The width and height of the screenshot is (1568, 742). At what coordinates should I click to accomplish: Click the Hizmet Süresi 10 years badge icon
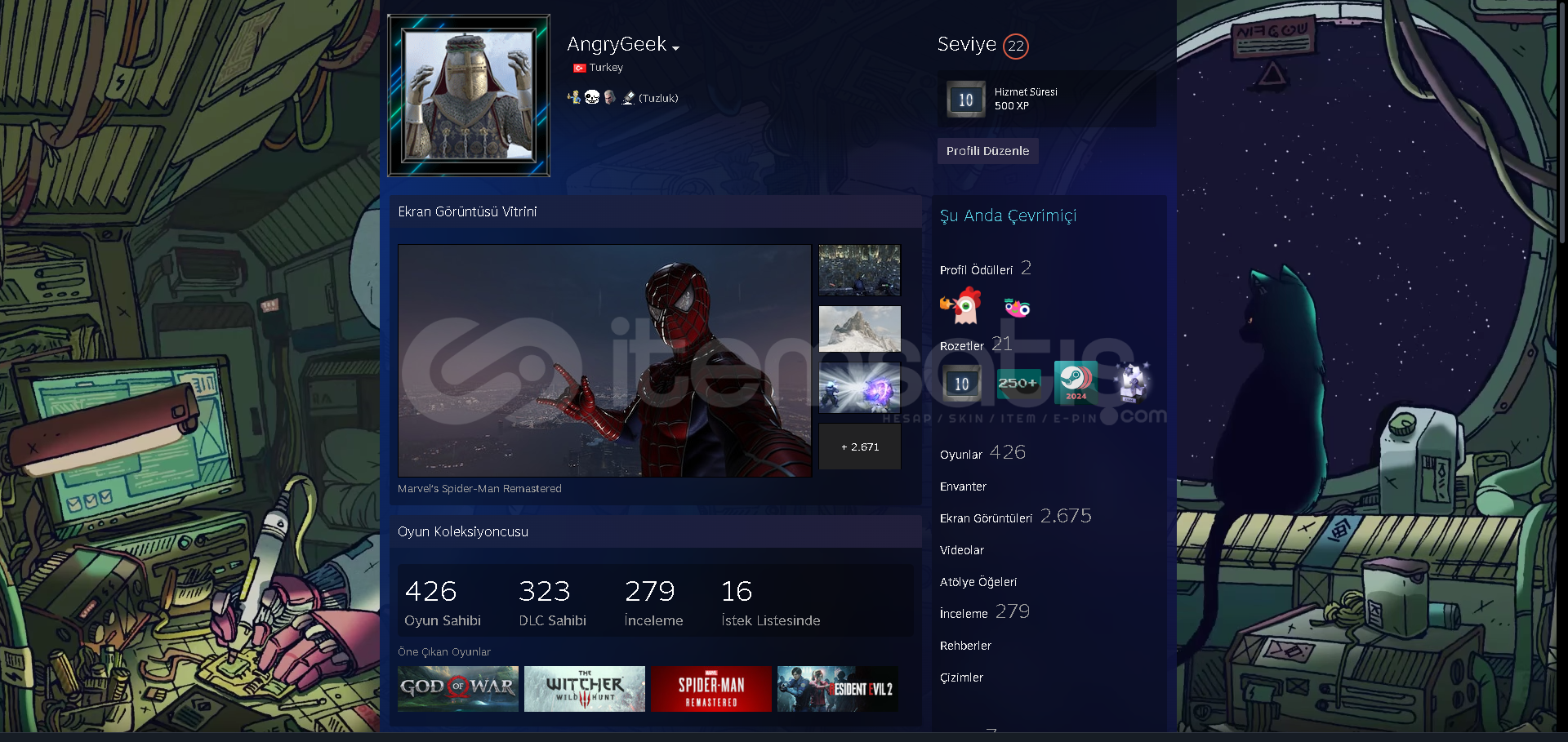(966, 100)
